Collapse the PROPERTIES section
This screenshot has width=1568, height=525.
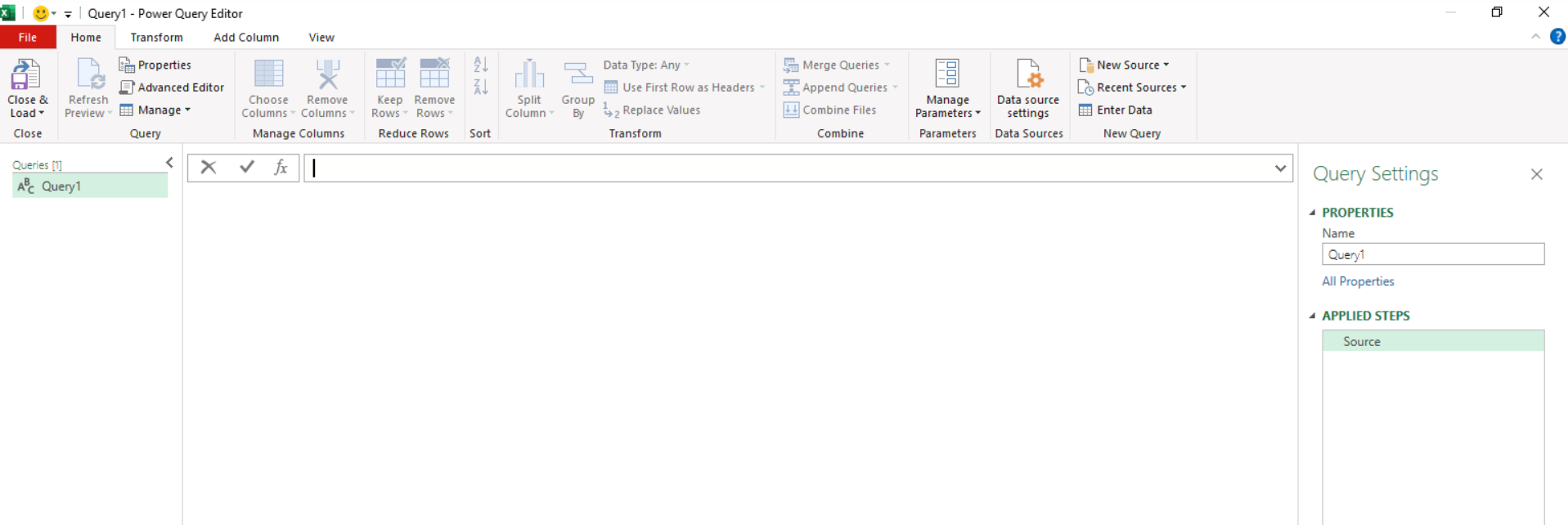1313,213
